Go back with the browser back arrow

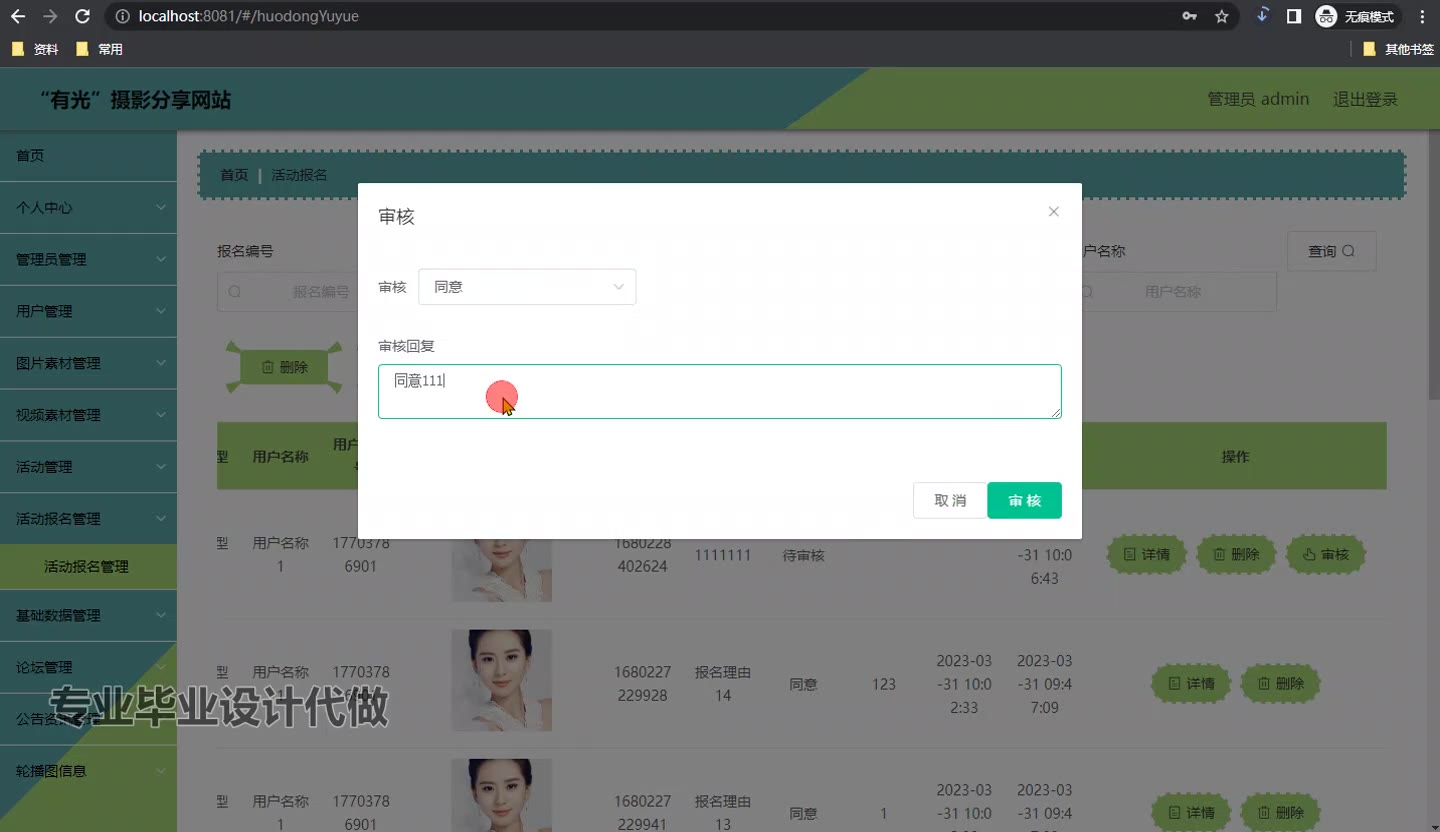tap(18, 16)
